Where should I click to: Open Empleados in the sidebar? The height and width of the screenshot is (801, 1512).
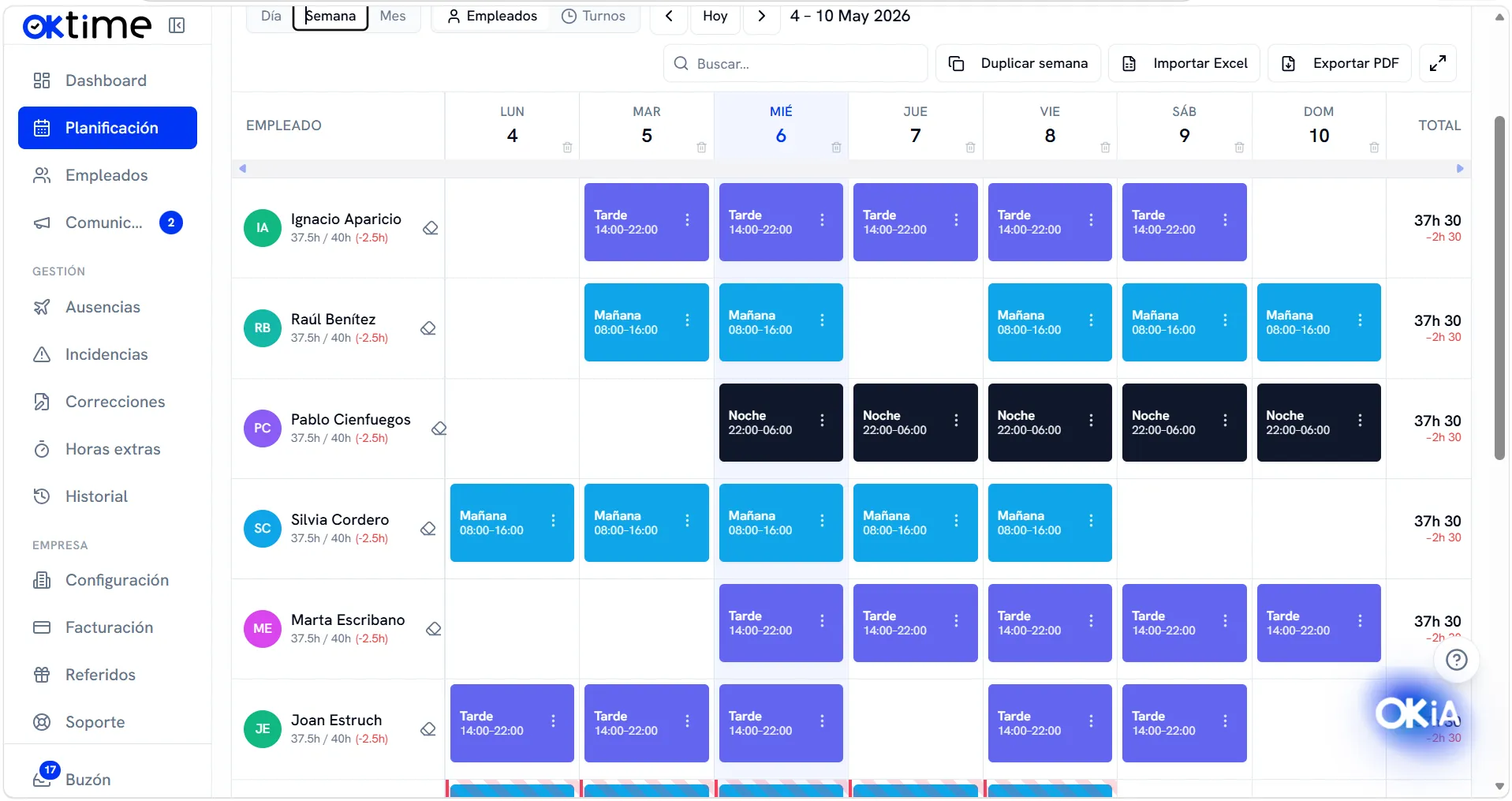(107, 175)
